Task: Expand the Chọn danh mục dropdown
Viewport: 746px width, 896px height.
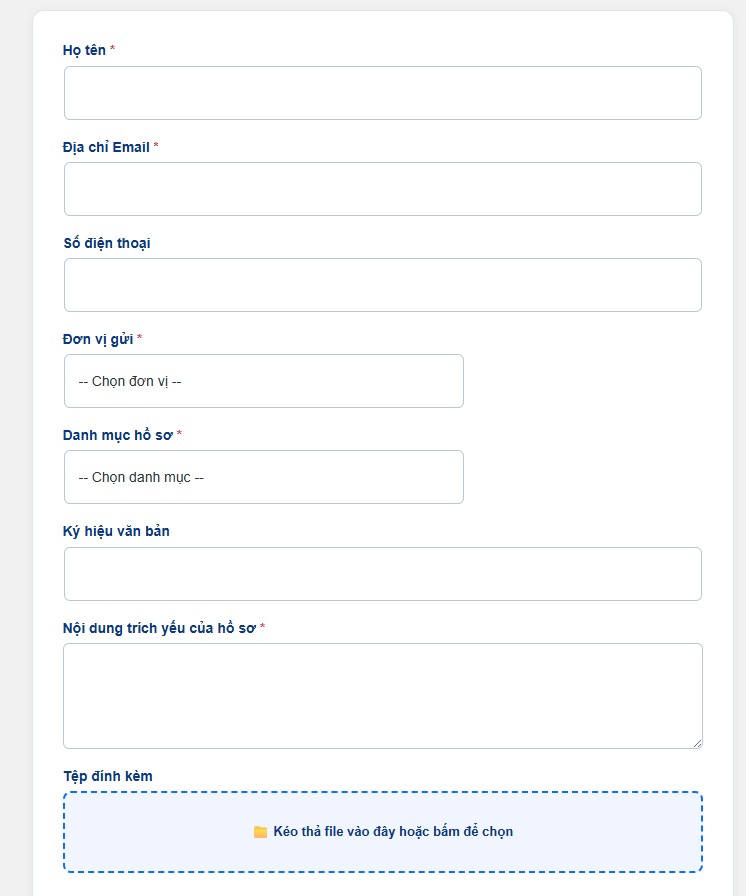Action: pos(263,477)
